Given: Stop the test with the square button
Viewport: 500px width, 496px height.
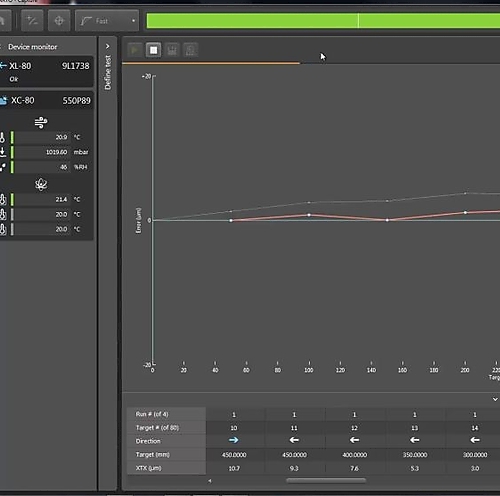Looking at the screenshot, I should [x=153, y=50].
